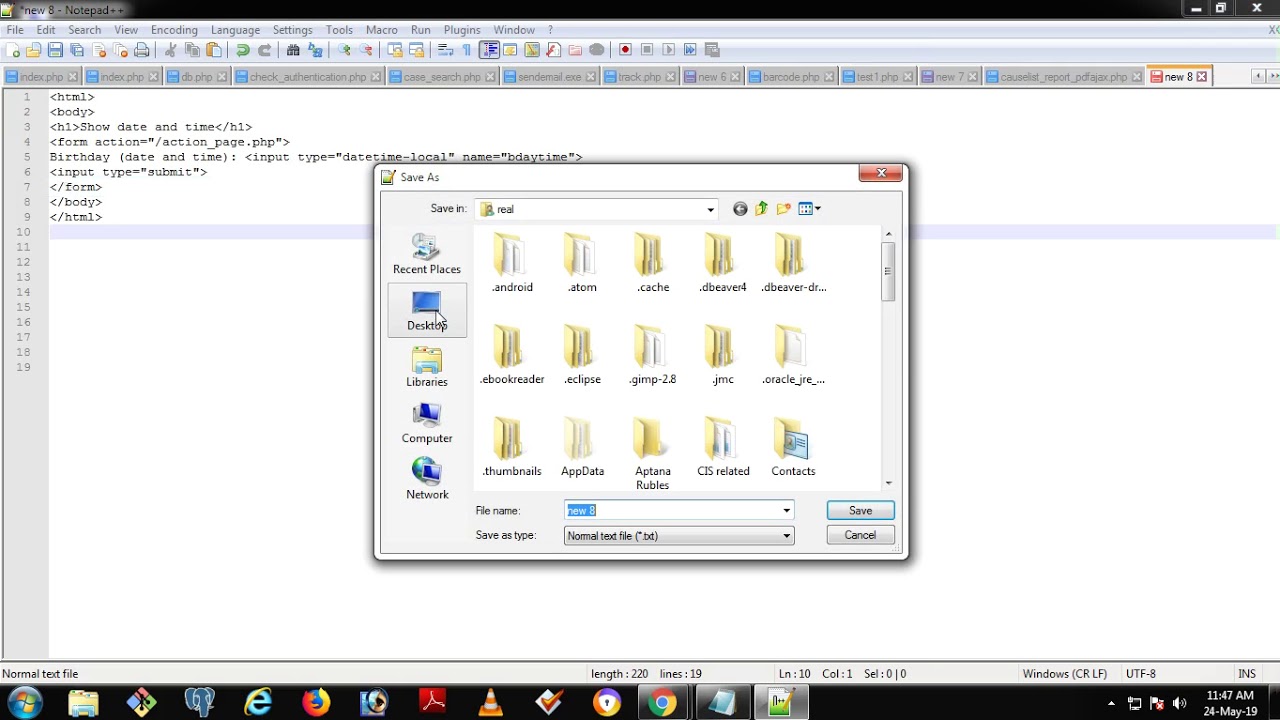Image resolution: width=1280 pixels, height=720 pixels.
Task: Click the Undo toolbar icon
Action: pos(243,50)
